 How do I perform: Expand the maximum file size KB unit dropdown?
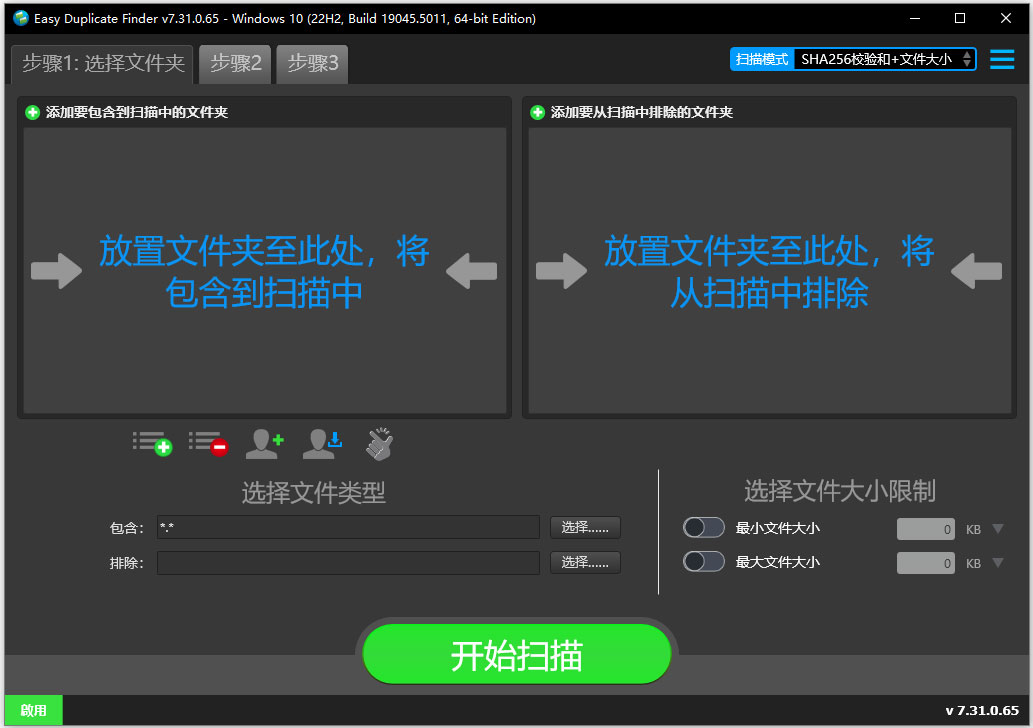(x=997, y=563)
